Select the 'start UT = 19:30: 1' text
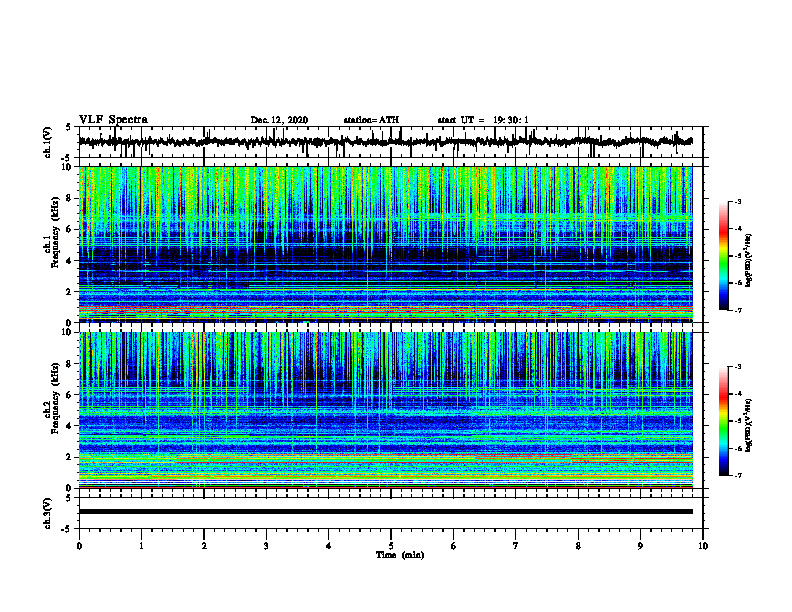792x612 pixels. [483, 120]
